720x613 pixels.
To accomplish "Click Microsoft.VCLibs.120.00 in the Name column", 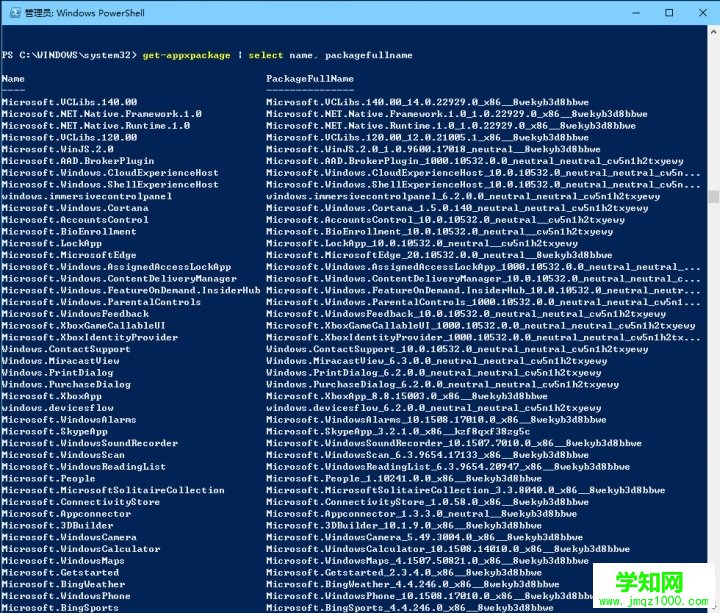I will 69,137.
